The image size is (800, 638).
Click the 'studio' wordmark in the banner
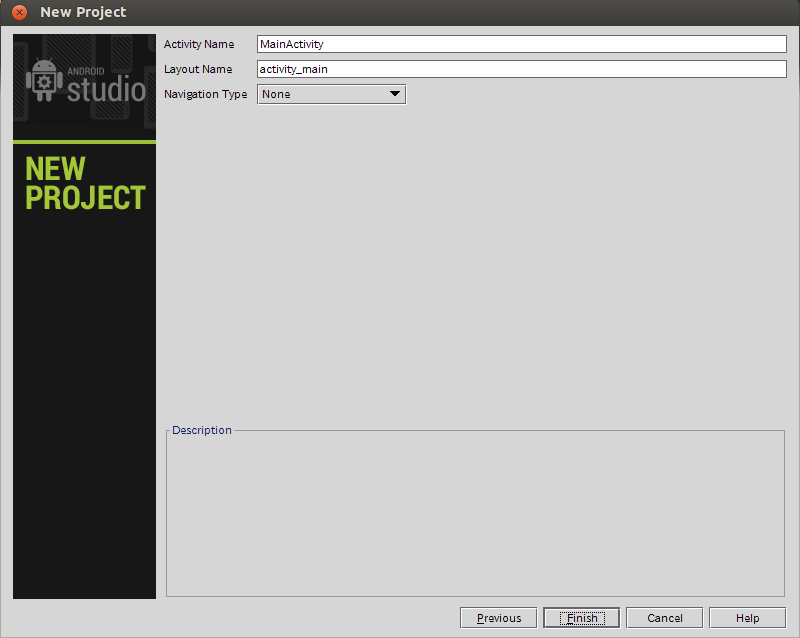click(x=106, y=90)
